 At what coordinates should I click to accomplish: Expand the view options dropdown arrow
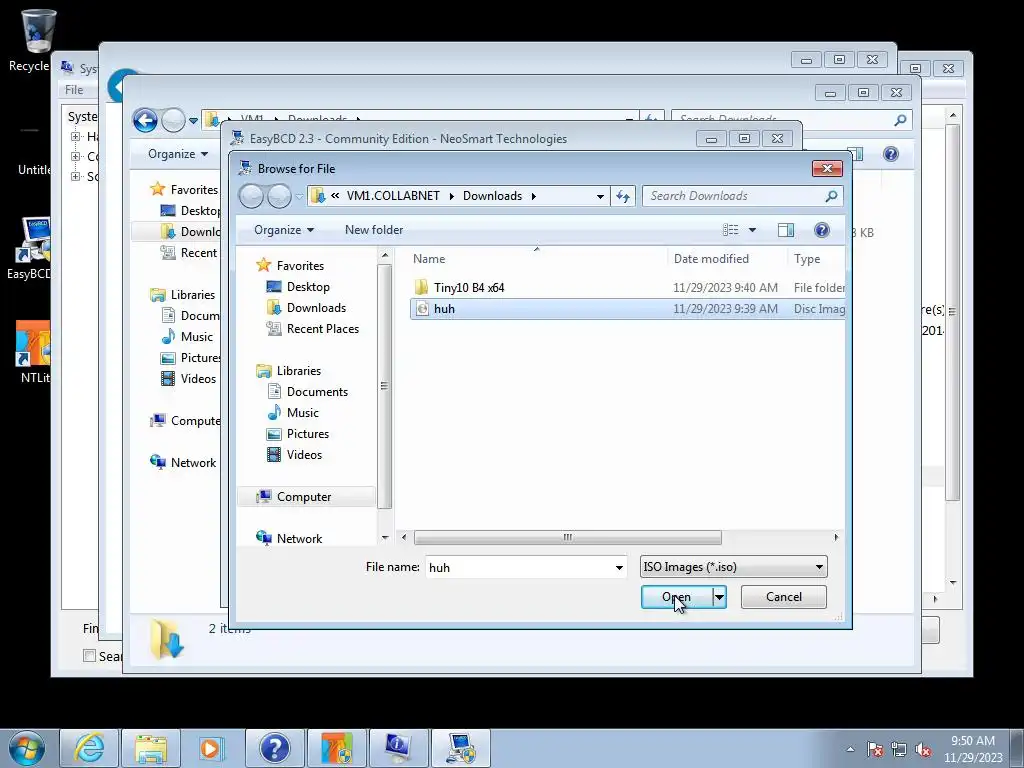[752, 230]
